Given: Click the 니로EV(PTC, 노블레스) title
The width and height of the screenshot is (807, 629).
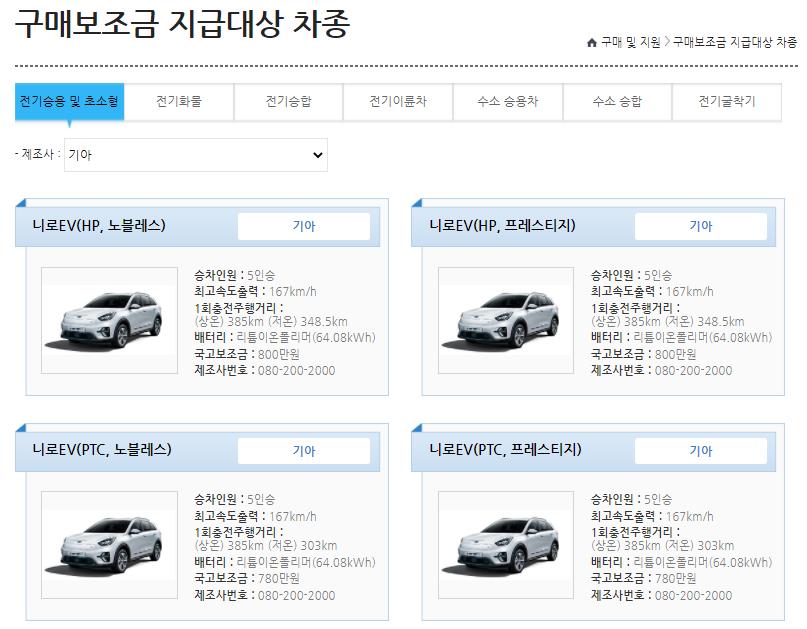Looking at the screenshot, I should click(x=102, y=450).
